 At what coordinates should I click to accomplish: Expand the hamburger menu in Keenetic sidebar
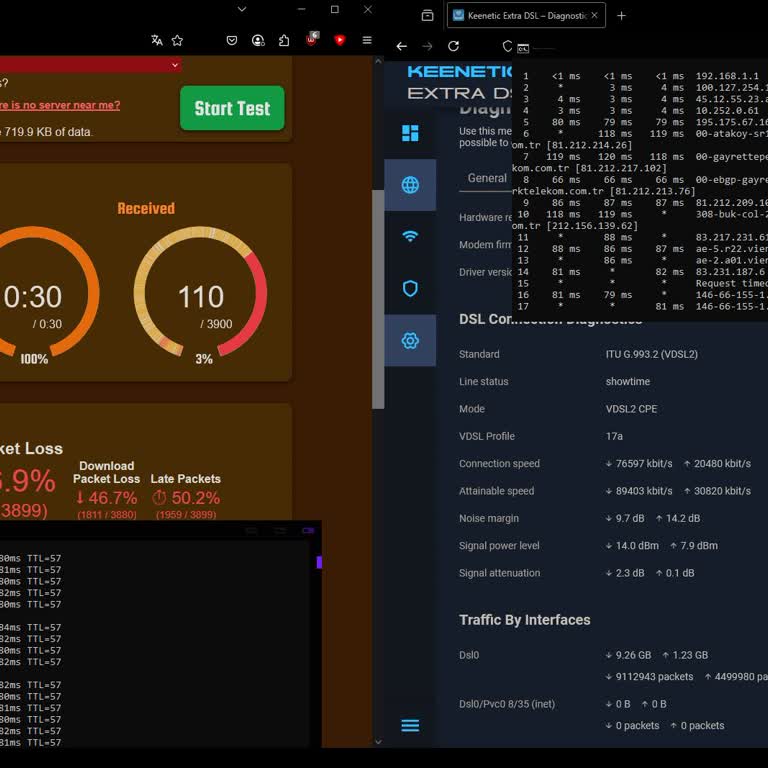(x=410, y=725)
